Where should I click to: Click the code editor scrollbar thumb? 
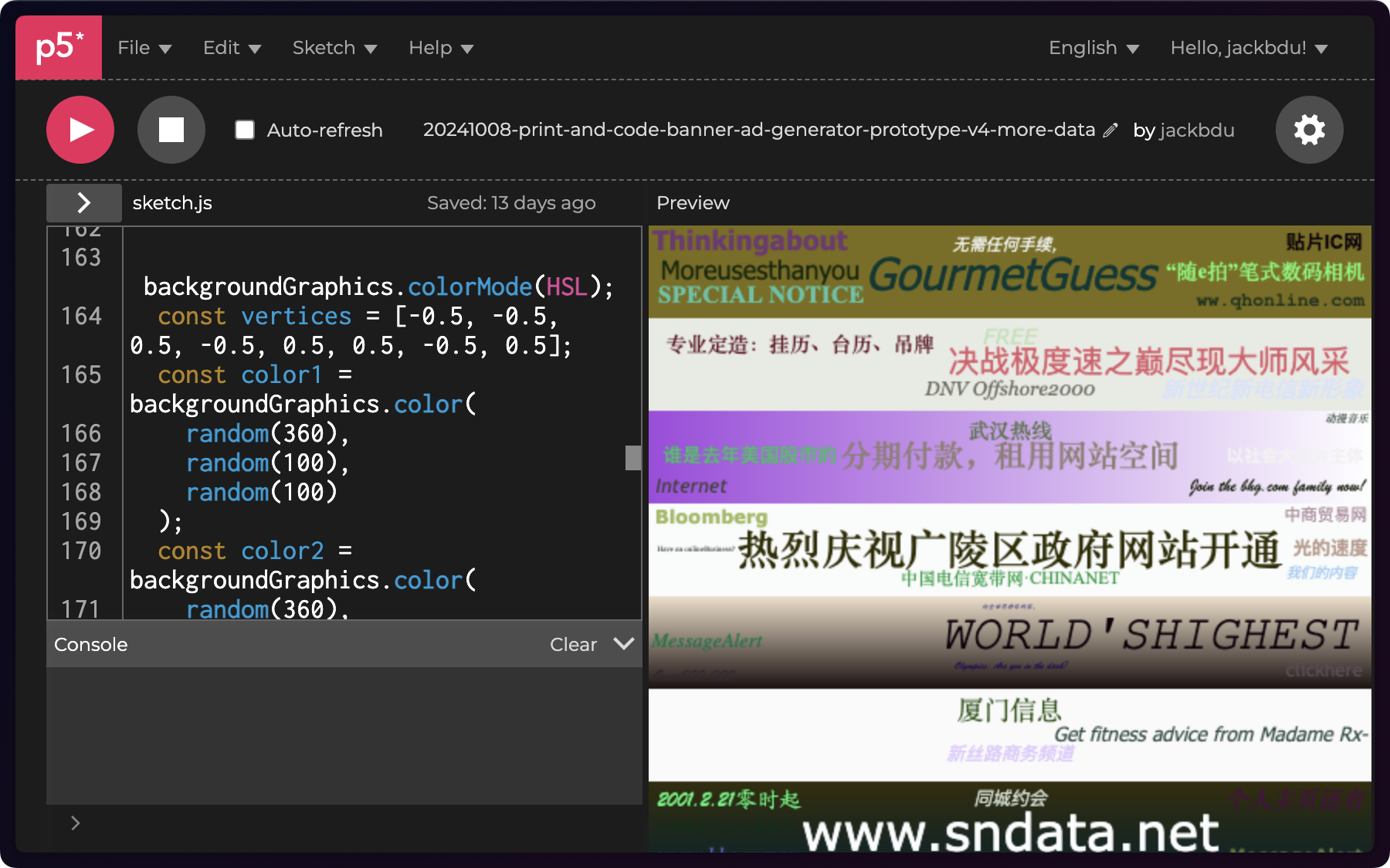click(633, 457)
